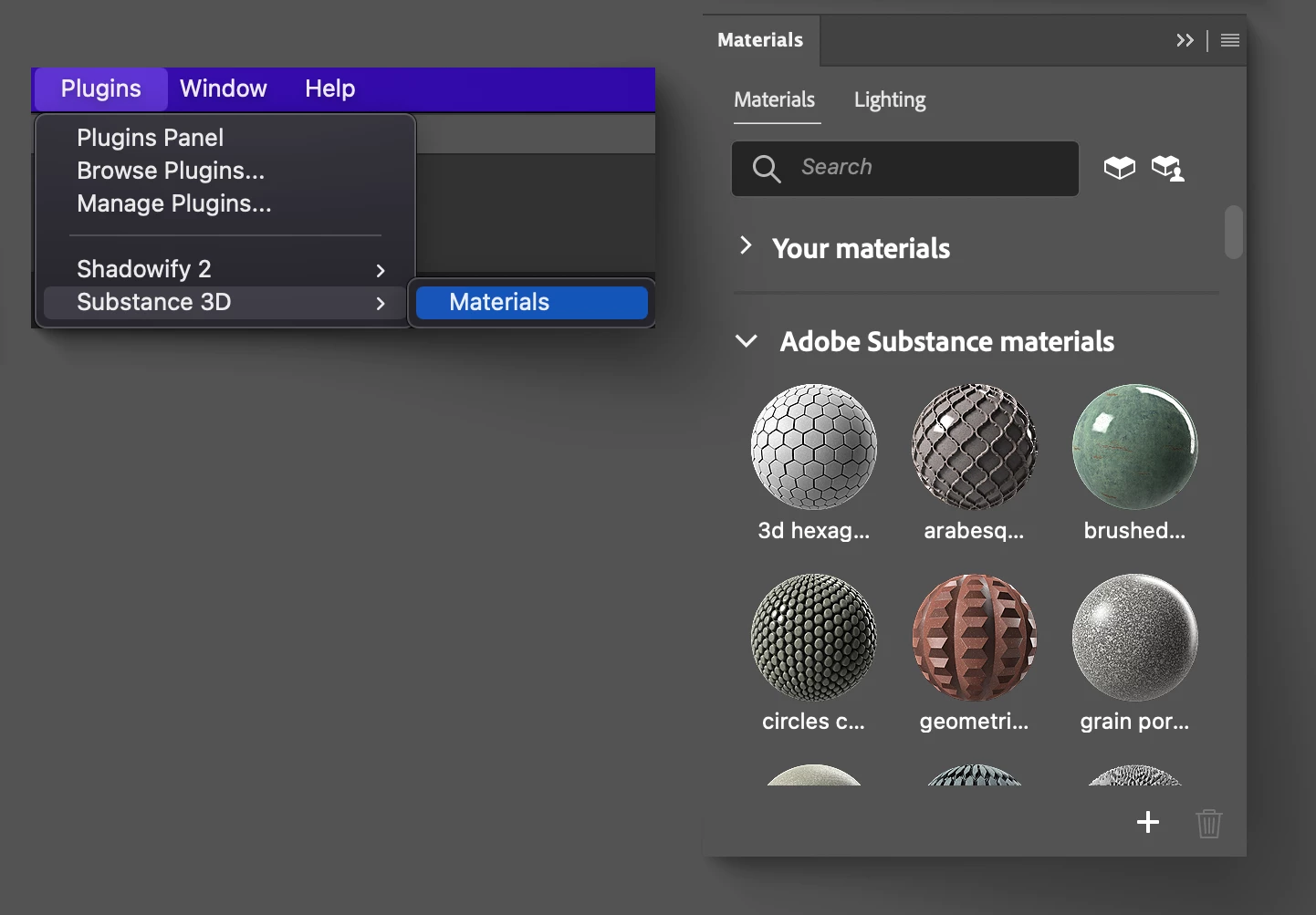
Task: Select the Materials panel title tab
Action: 760,40
